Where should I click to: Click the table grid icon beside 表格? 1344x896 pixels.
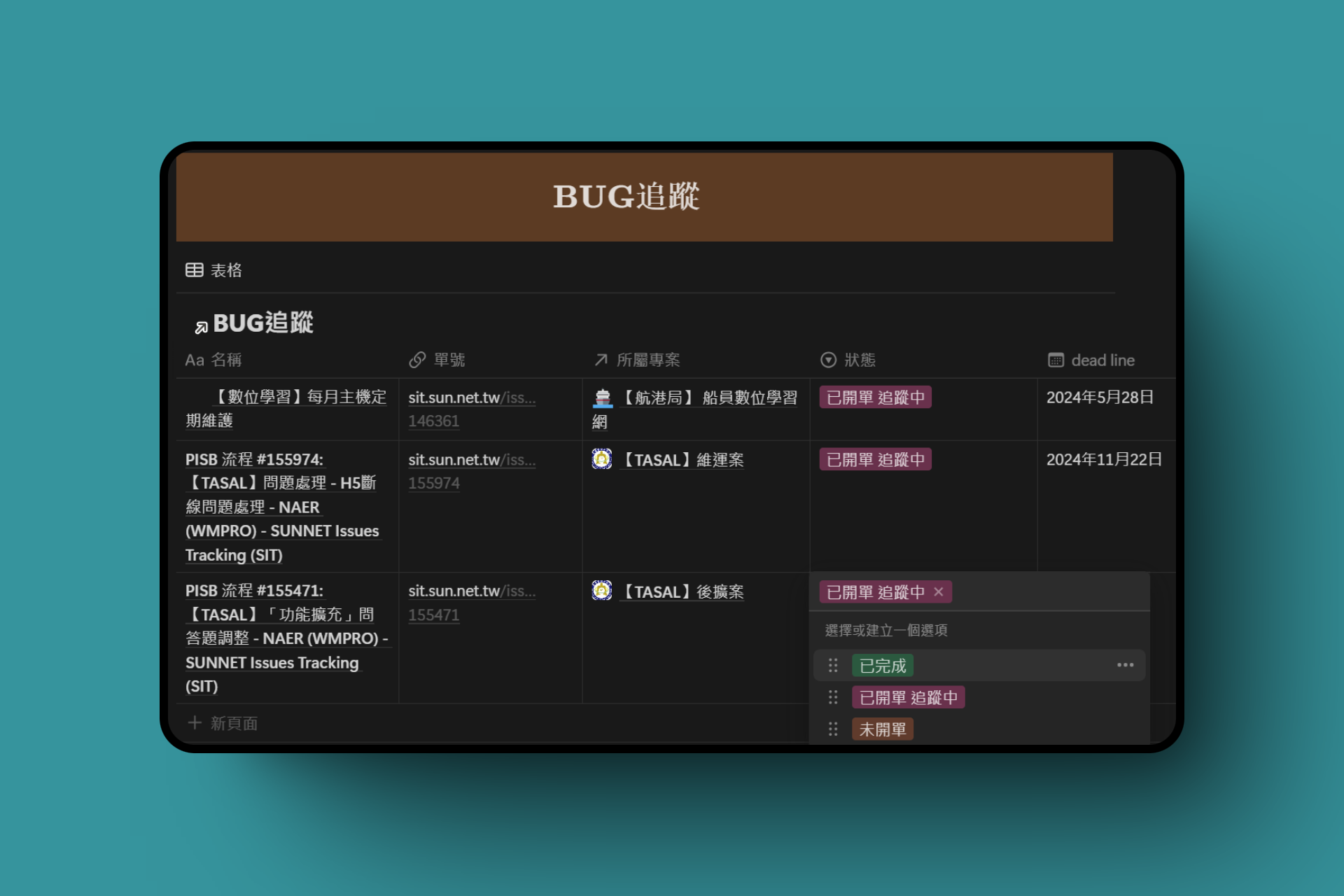click(x=195, y=270)
